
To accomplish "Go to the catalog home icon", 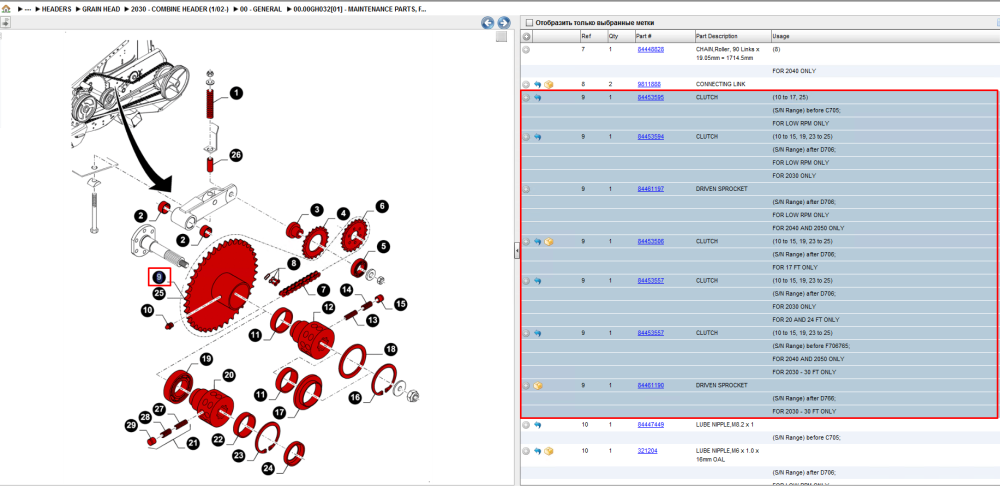I will coord(6,10).
